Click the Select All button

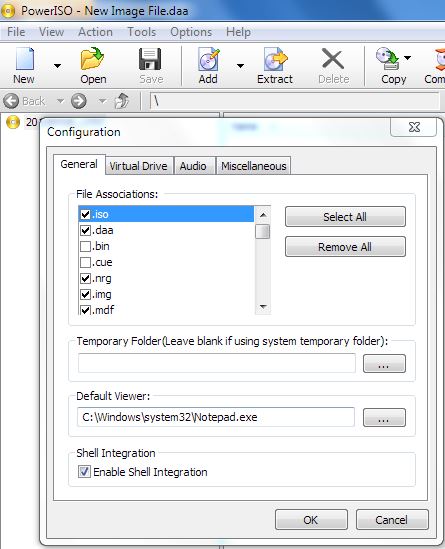(345, 217)
